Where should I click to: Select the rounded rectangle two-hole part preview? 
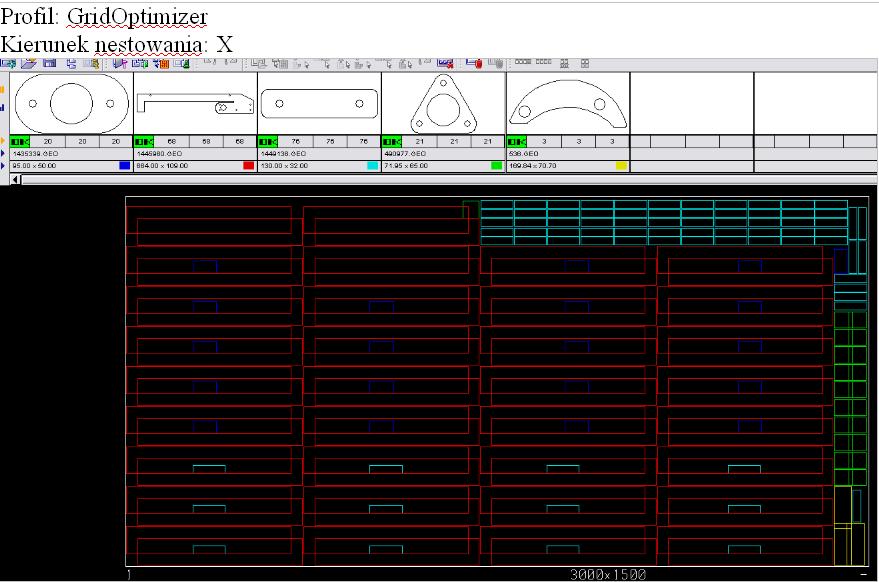[x=319, y=103]
